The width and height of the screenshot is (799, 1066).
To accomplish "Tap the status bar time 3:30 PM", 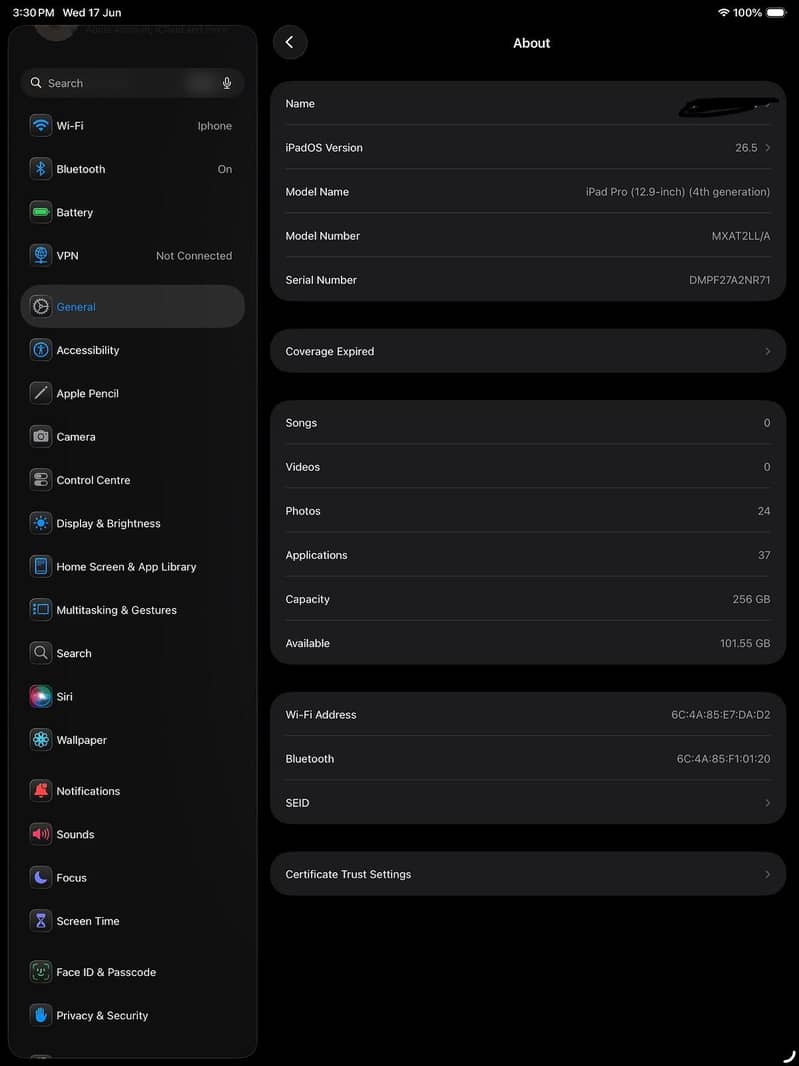I will pos(33,12).
